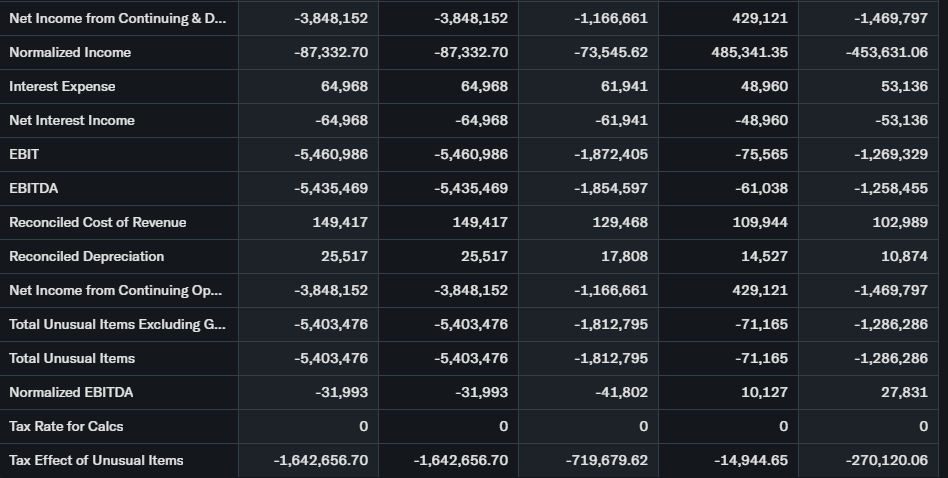This screenshot has height=478, width=948.
Task: Click the Reconciled Cost of Revenue value 129,468
Action: (x=620, y=222)
